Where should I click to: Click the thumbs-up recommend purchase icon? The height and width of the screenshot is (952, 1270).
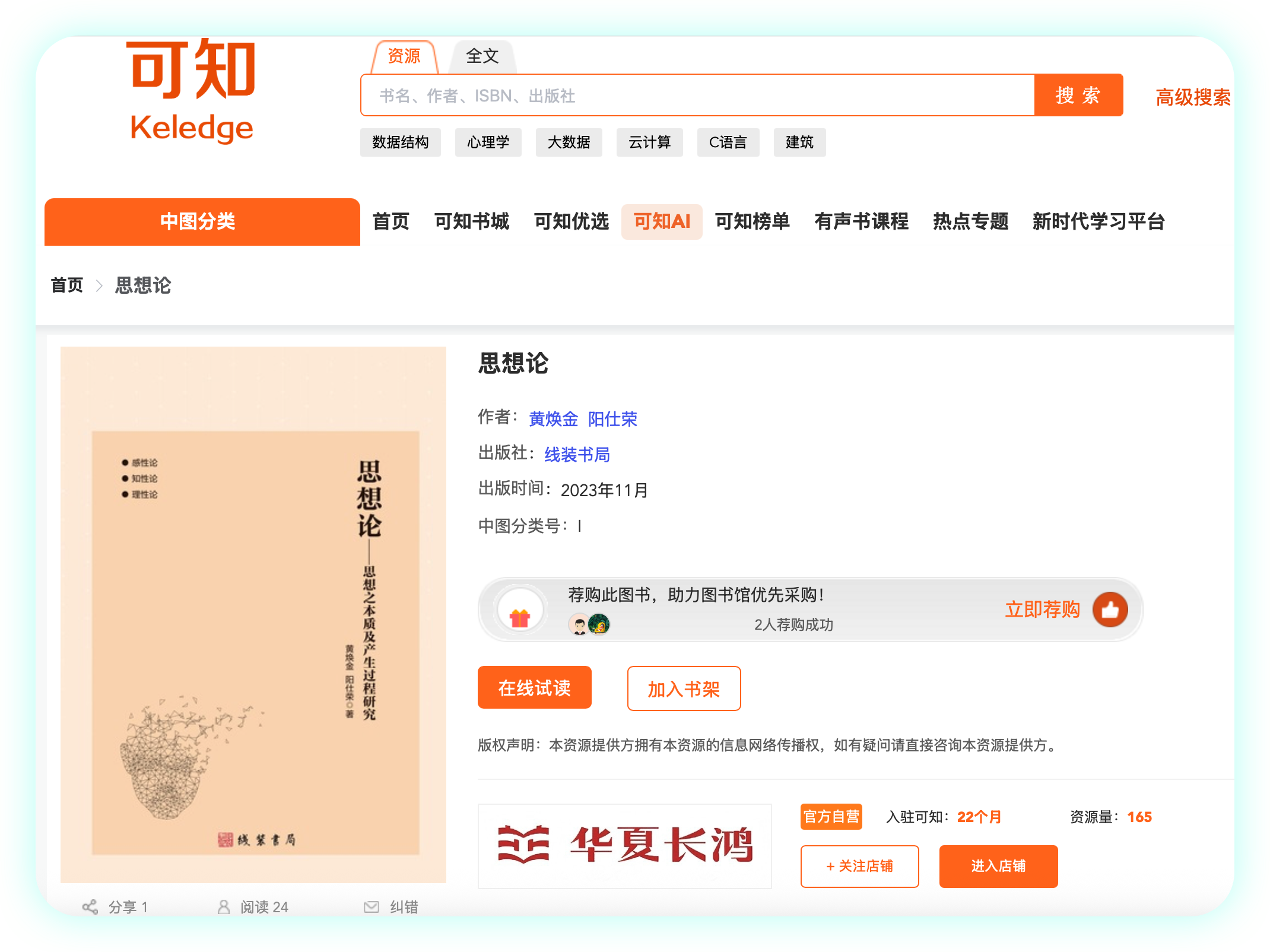click(x=1110, y=610)
